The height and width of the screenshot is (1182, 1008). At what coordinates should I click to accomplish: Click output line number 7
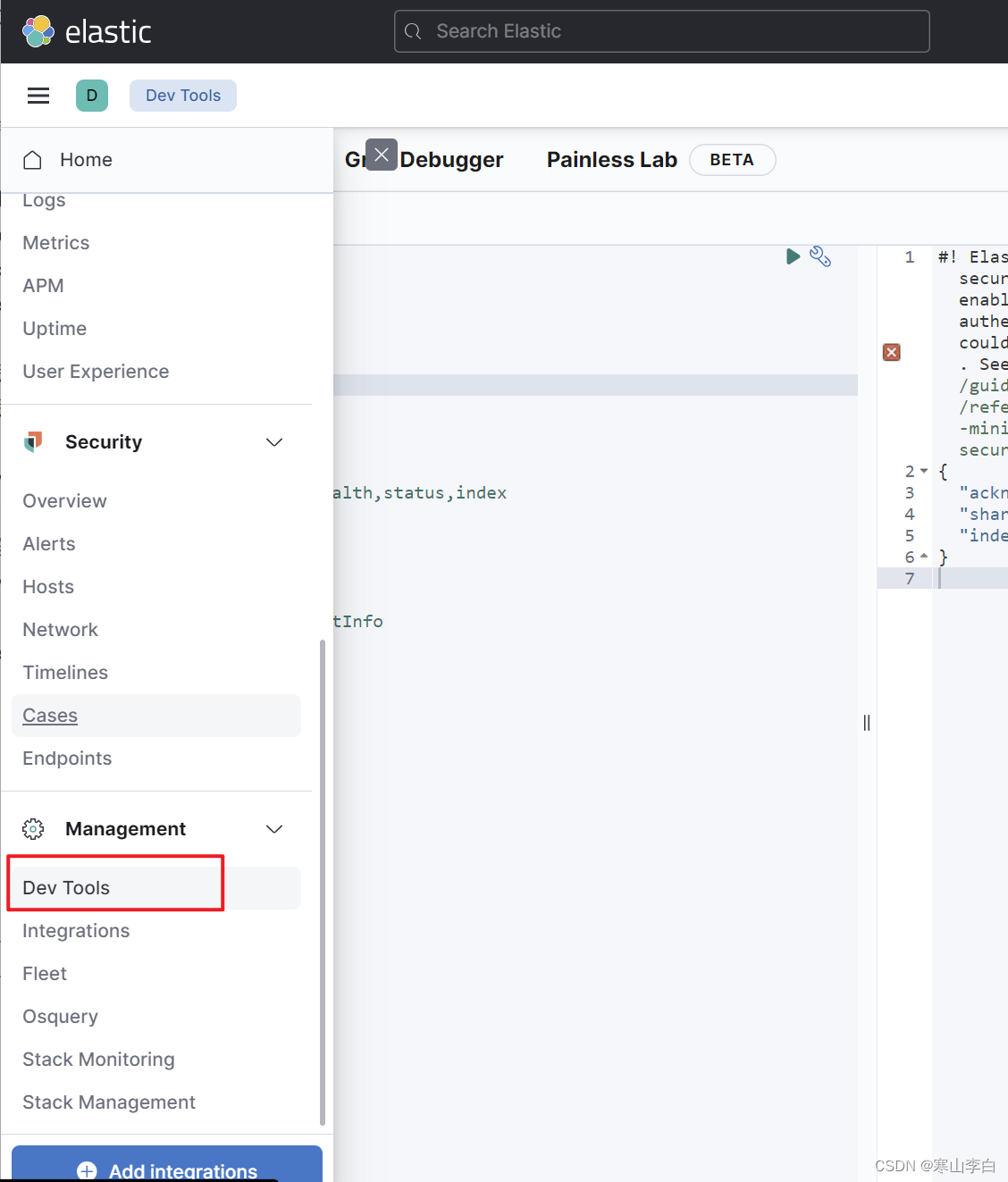[x=910, y=578]
